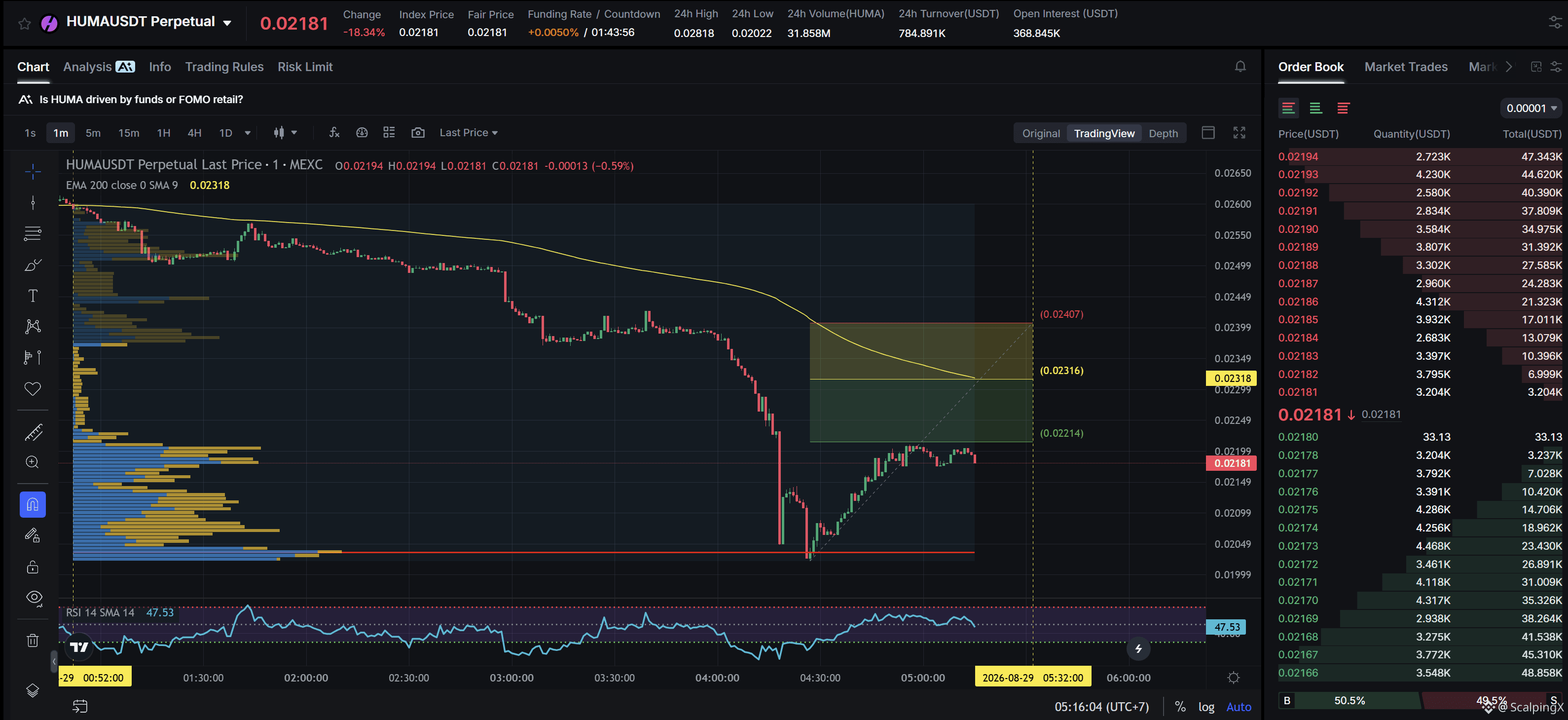1568x720 pixels.
Task: Click the 05:16:04 (UTC+7) timezone label
Action: (x=1102, y=707)
